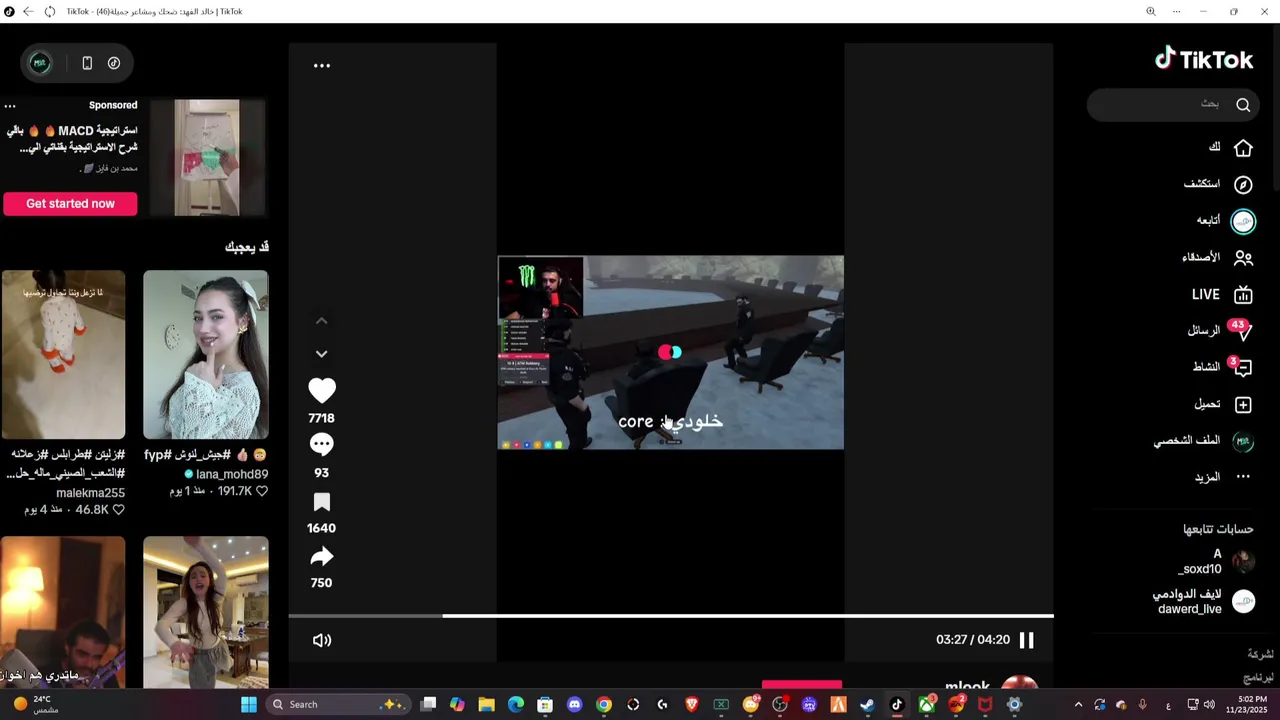1280x720 pixels.
Task: Open the weather widget showing 24°C
Action: point(36,705)
